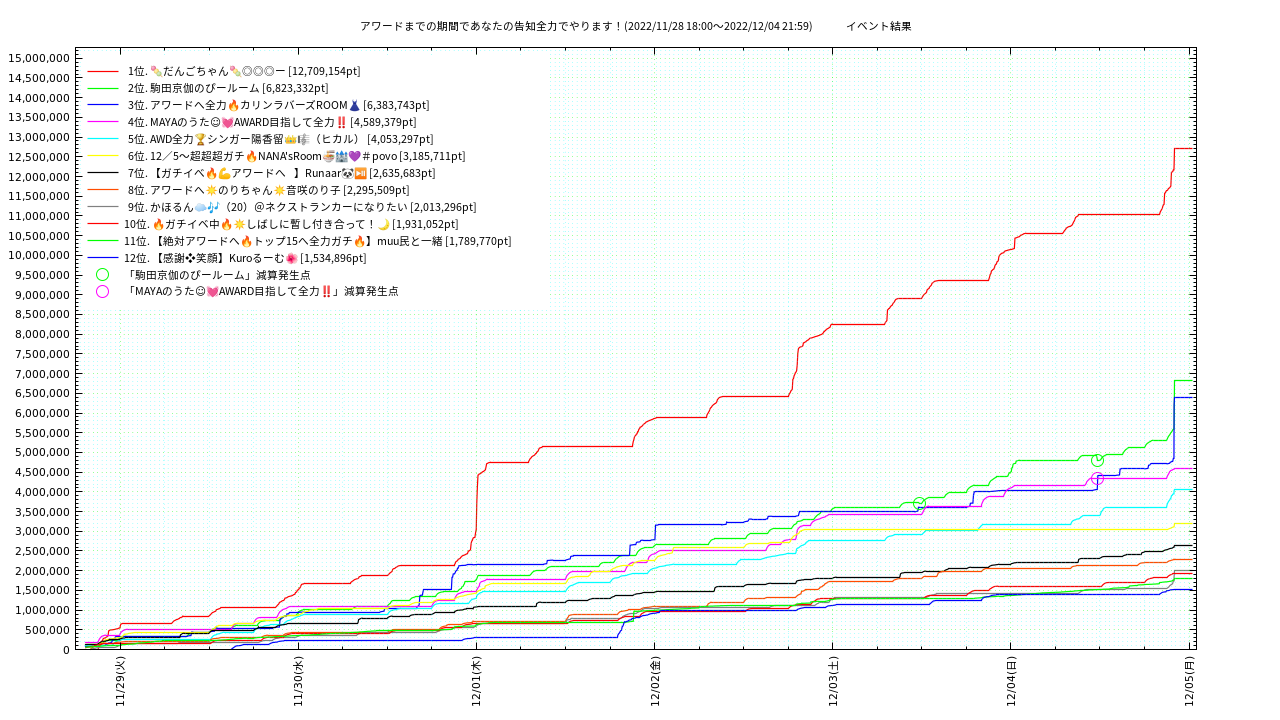
Task: Click the 11/29(火) date label on the x-axis
Action: click(120, 682)
